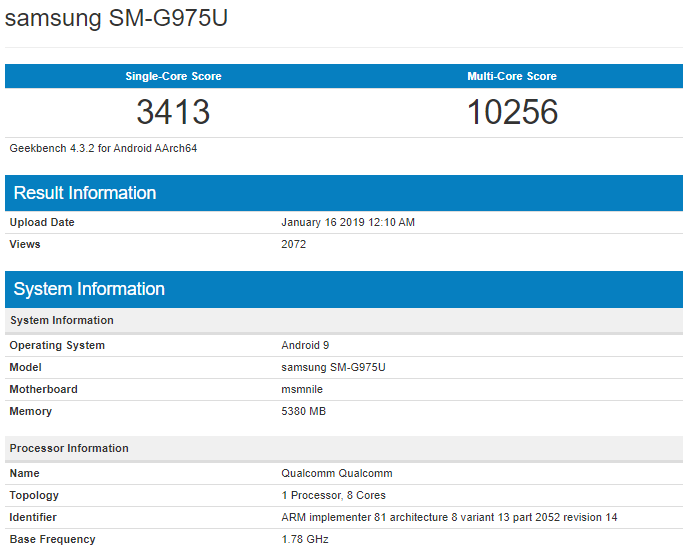Screen dimensions: 687x551
Task: Click the Result Information section header
Action: (85, 193)
